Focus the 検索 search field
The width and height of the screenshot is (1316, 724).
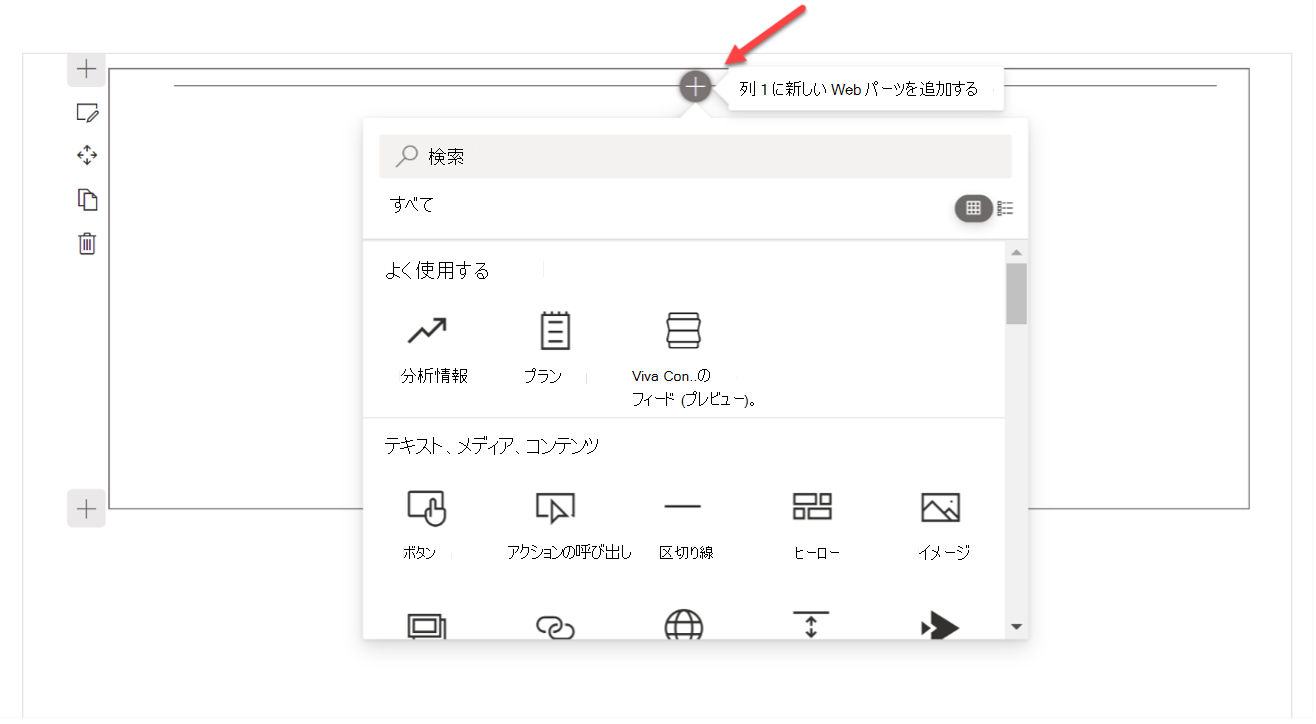(695, 156)
